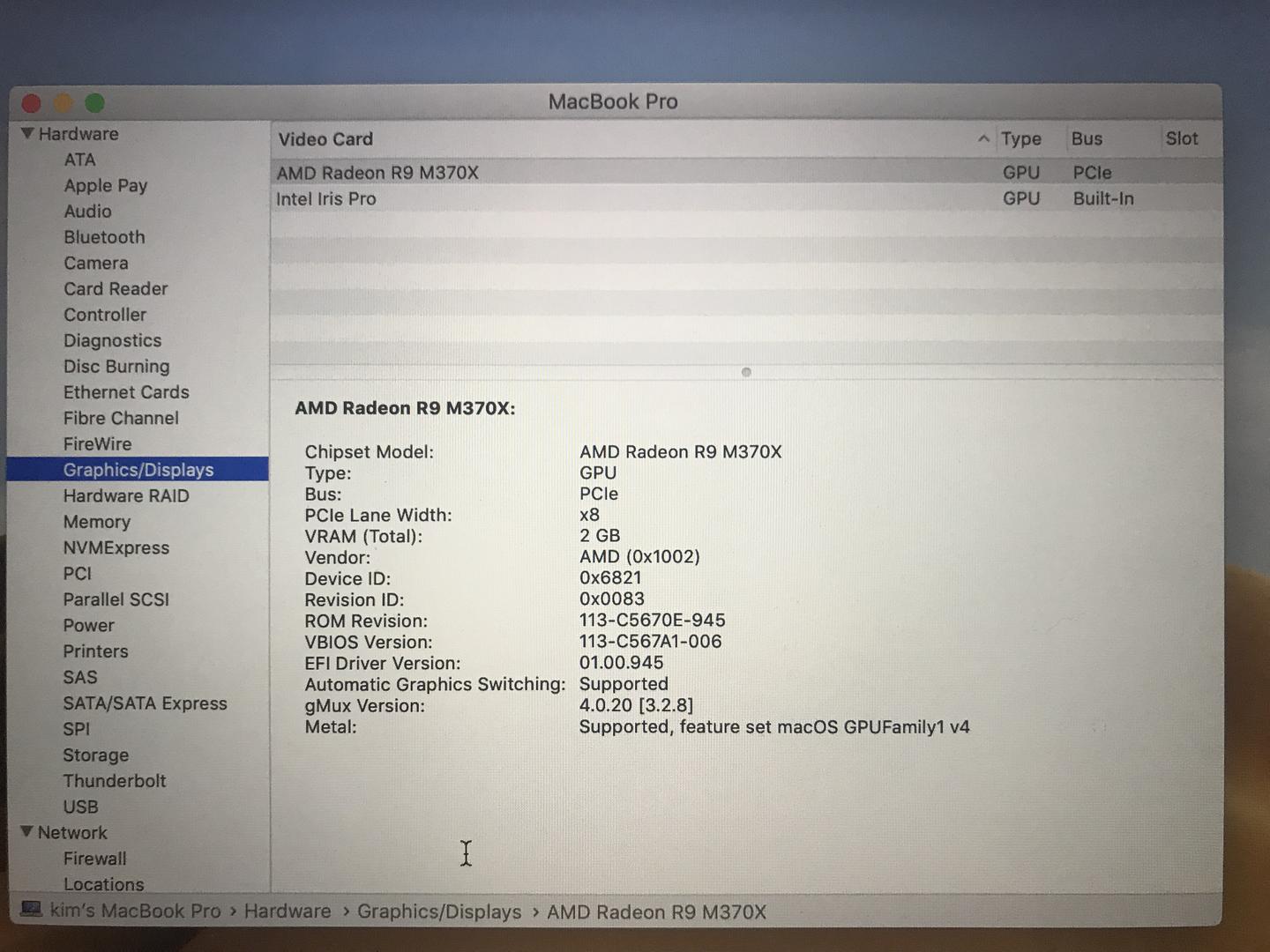This screenshot has height=952, width=1270.
Task: Click Built-In bus cell in Intel row
Action: (1103, 198)
